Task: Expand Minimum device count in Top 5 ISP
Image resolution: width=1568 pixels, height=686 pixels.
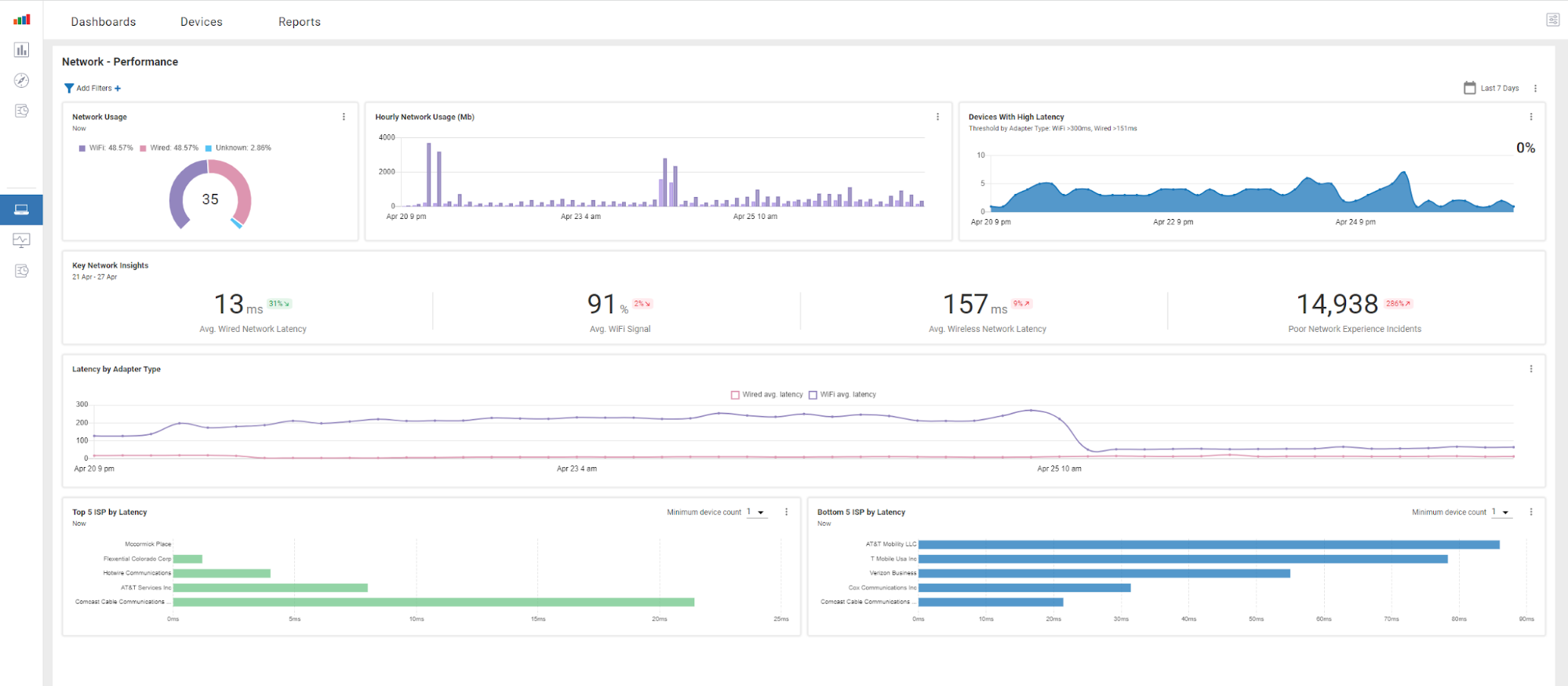Action: point(758,513)
